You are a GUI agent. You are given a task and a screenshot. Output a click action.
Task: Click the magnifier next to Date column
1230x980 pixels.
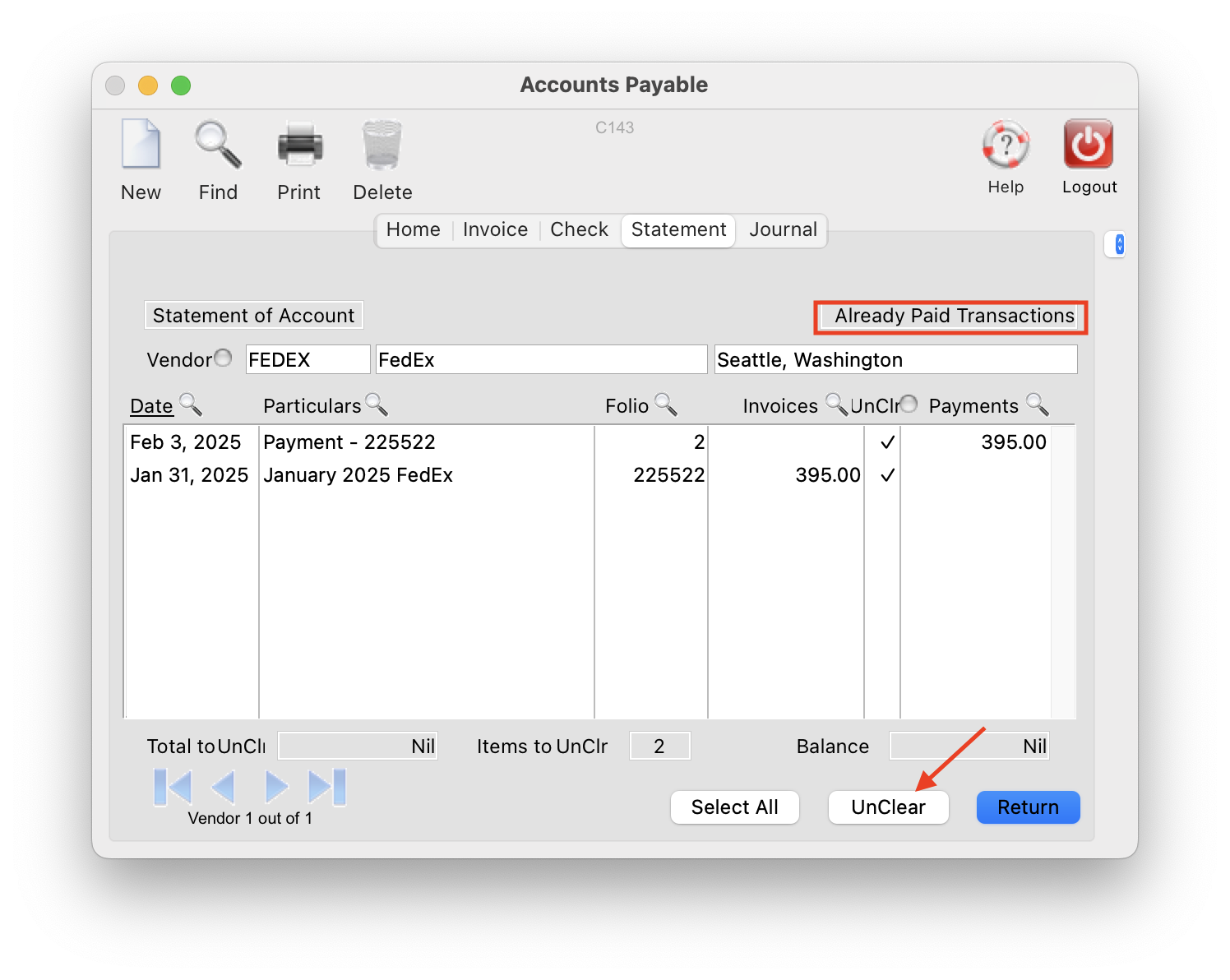pyautogui.click(x=191, y=404)
